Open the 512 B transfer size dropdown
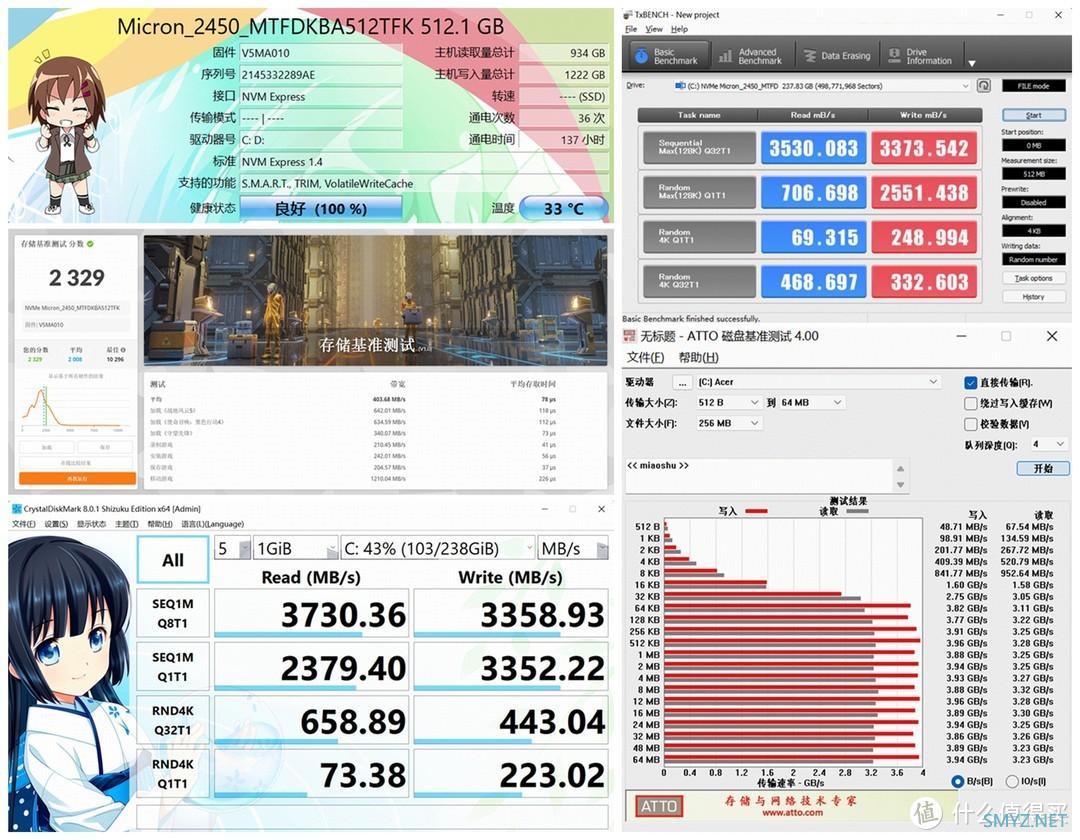The width and height of the screenshot is (1080, 840). (x=728, y=402)
